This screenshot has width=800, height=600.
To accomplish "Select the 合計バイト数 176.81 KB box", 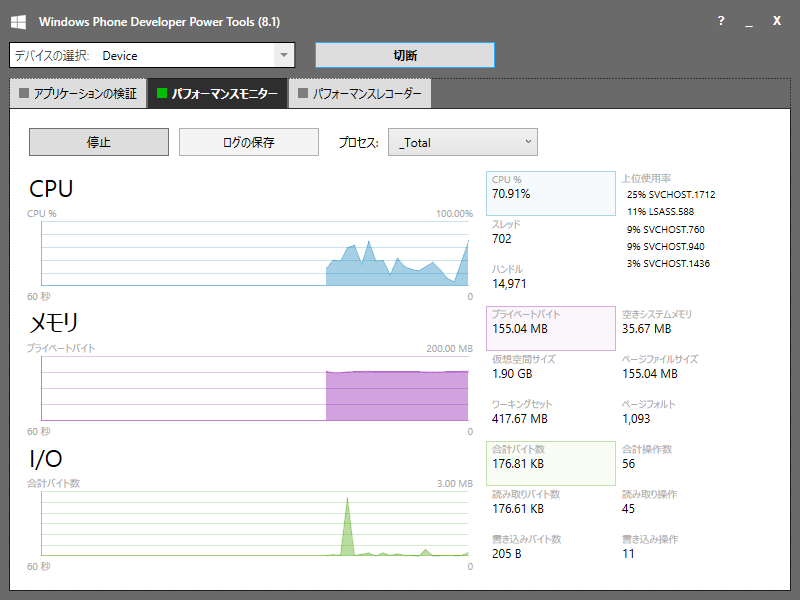I will click(x=551, y=463).
